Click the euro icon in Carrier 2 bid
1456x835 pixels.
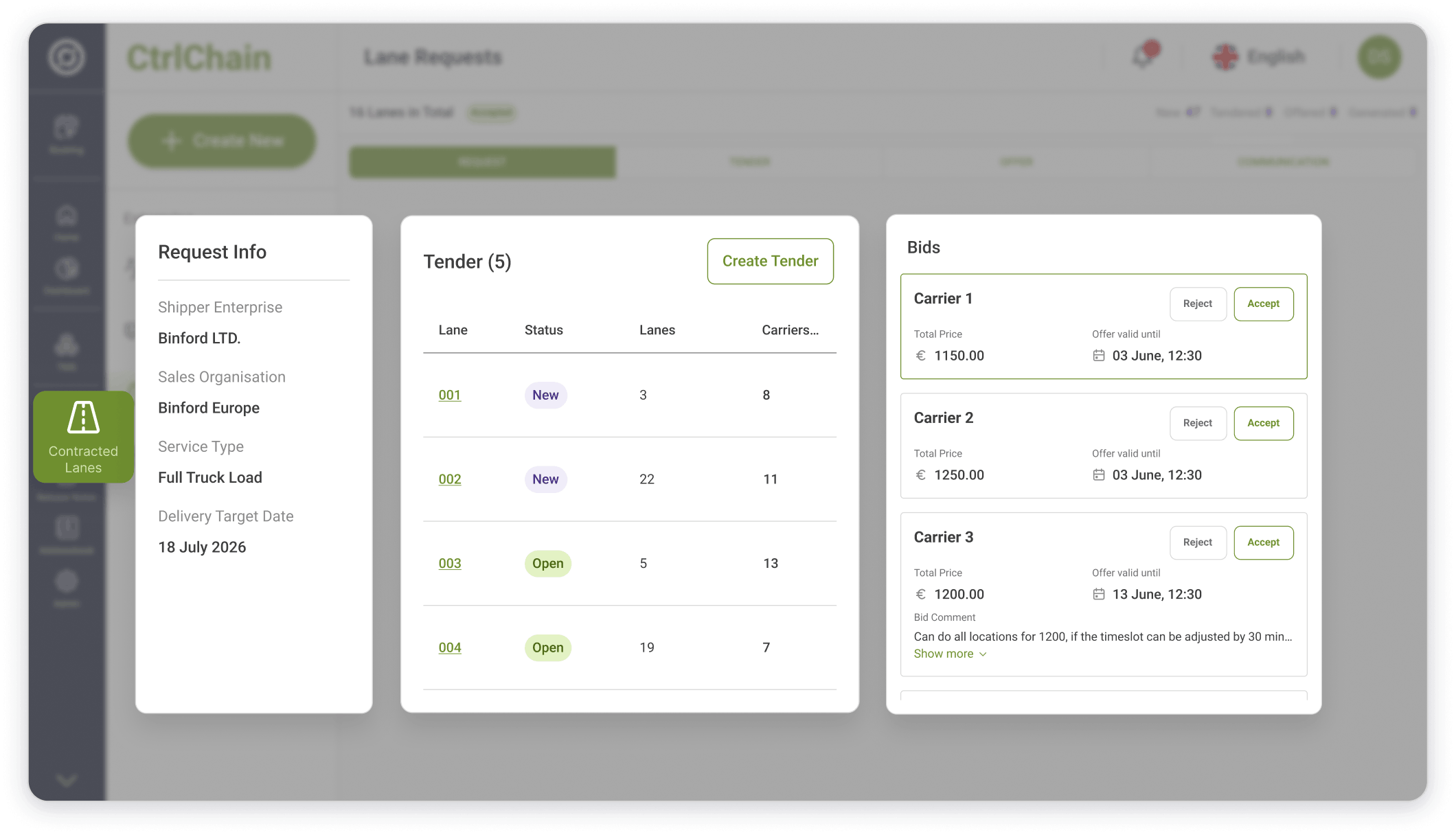(921, 475)
